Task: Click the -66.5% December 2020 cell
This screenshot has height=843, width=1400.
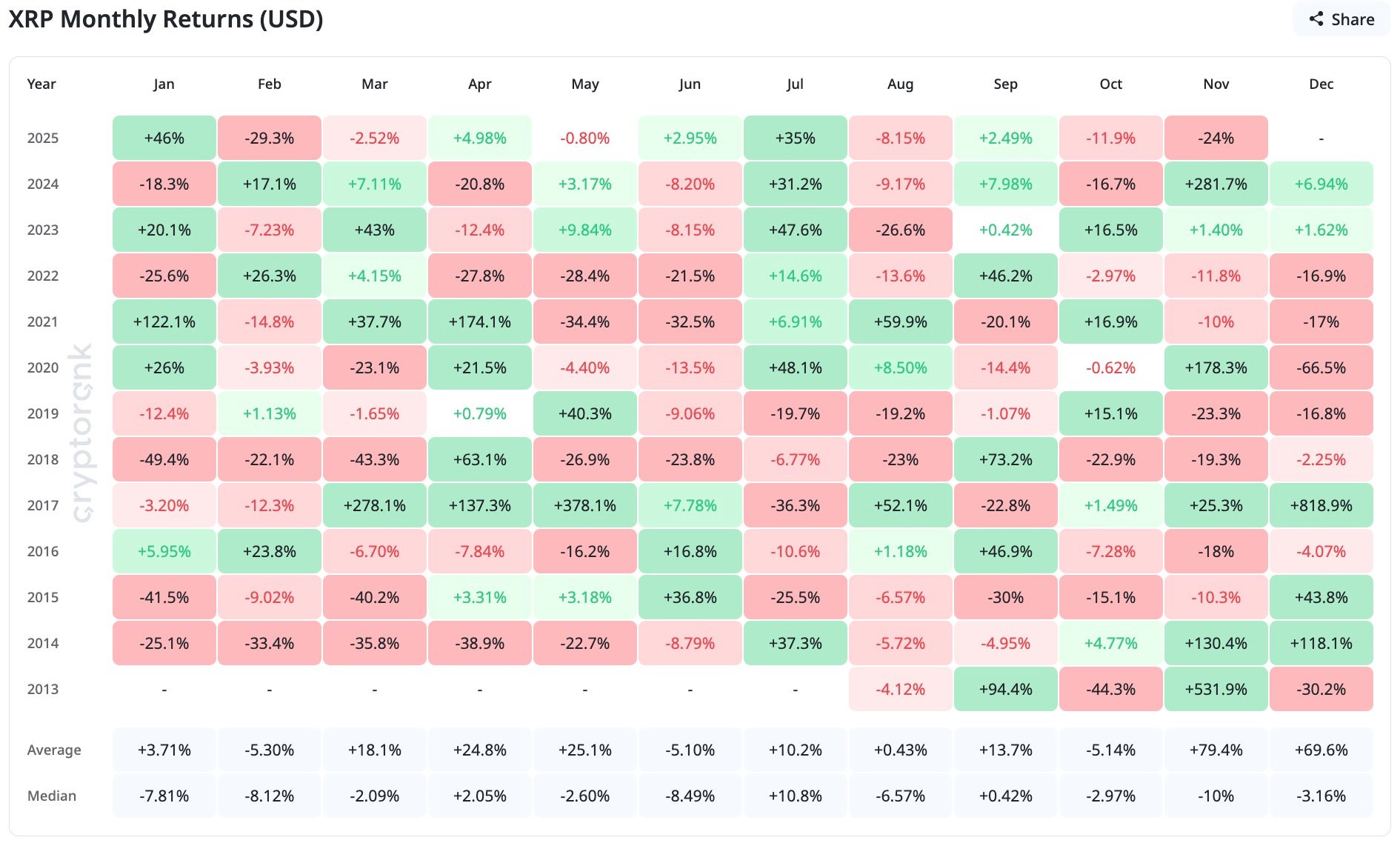Action: [x=1321, y=368]
